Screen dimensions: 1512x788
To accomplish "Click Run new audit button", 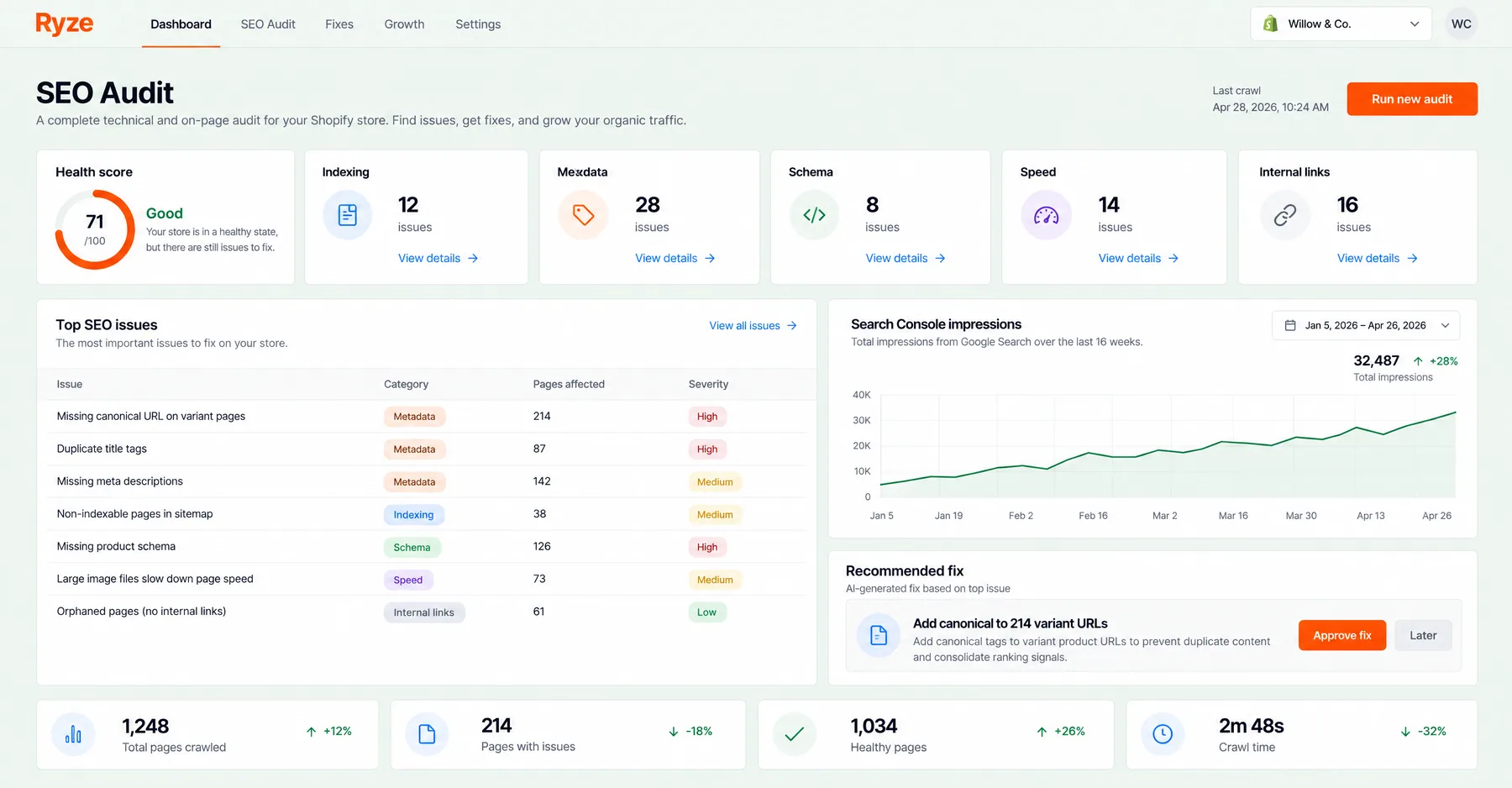I will [1412, 99].
